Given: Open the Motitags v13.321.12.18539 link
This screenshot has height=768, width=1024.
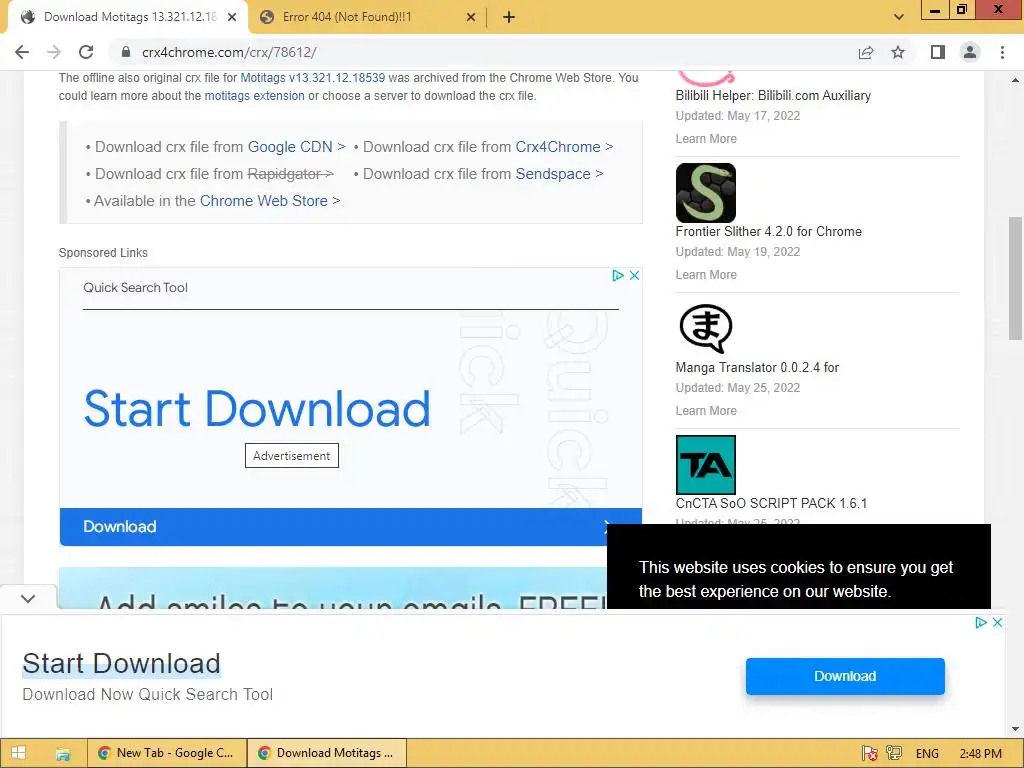Looking at the screenshot, I should (x=313, y=78).
